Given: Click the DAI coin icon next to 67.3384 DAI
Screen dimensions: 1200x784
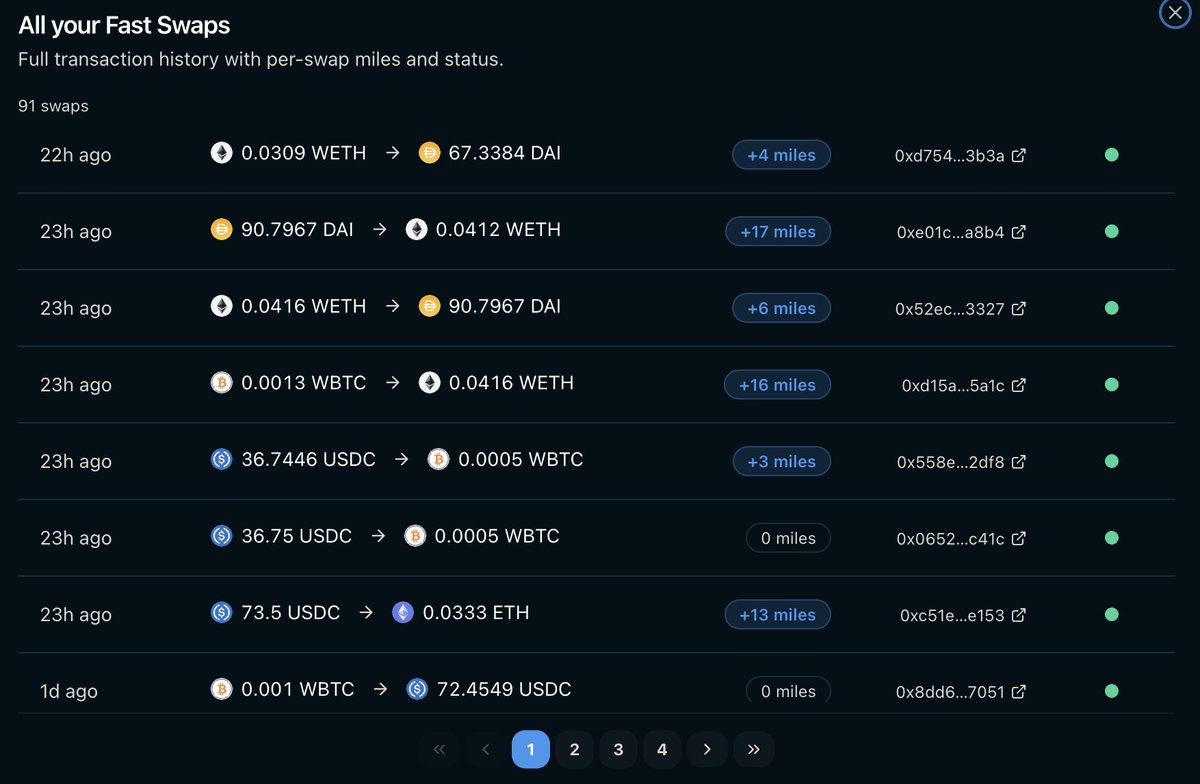Looking at the screenshot, I should click(429, 154).
